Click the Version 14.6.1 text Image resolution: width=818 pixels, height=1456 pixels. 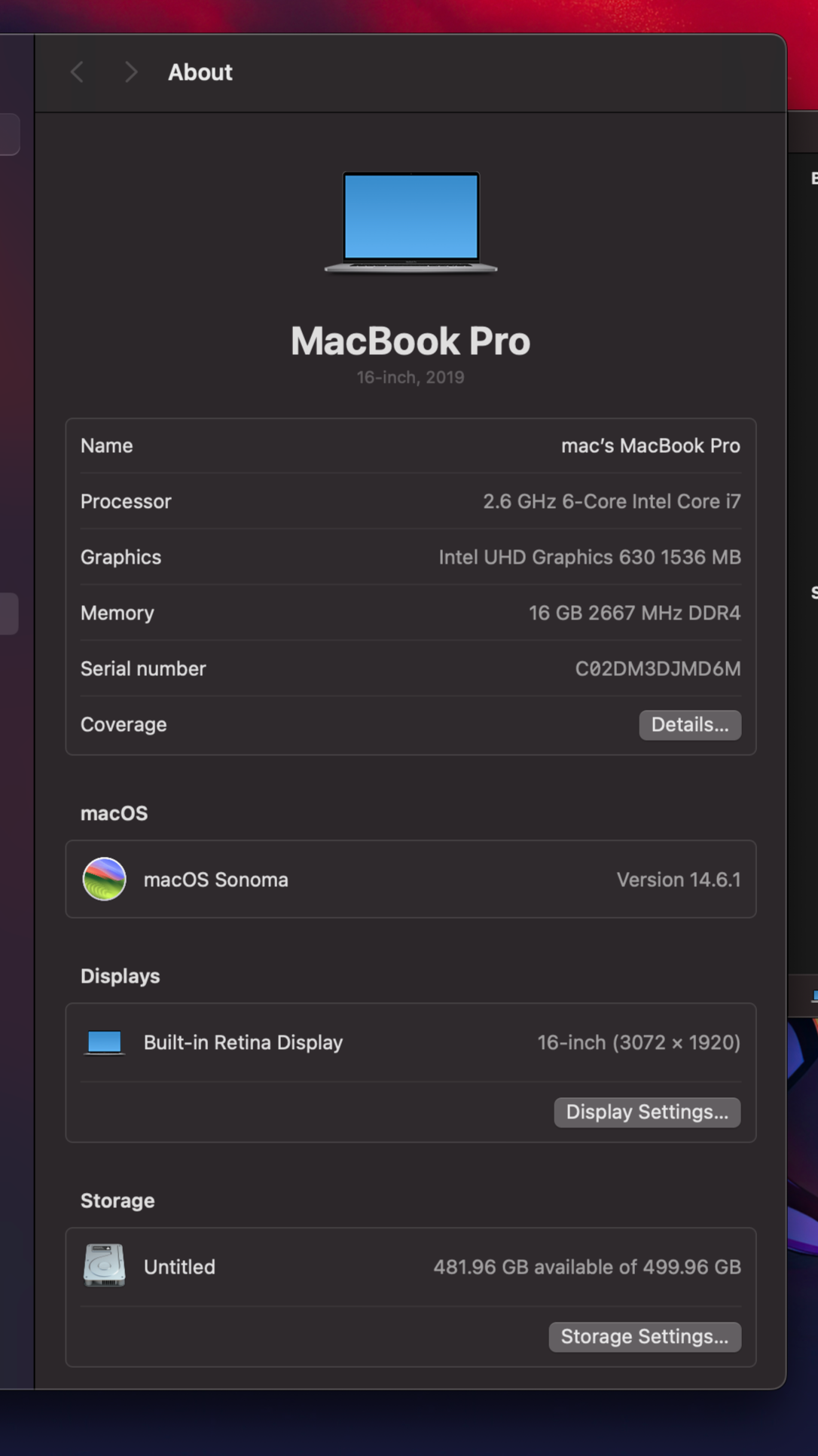click(677, 879)
